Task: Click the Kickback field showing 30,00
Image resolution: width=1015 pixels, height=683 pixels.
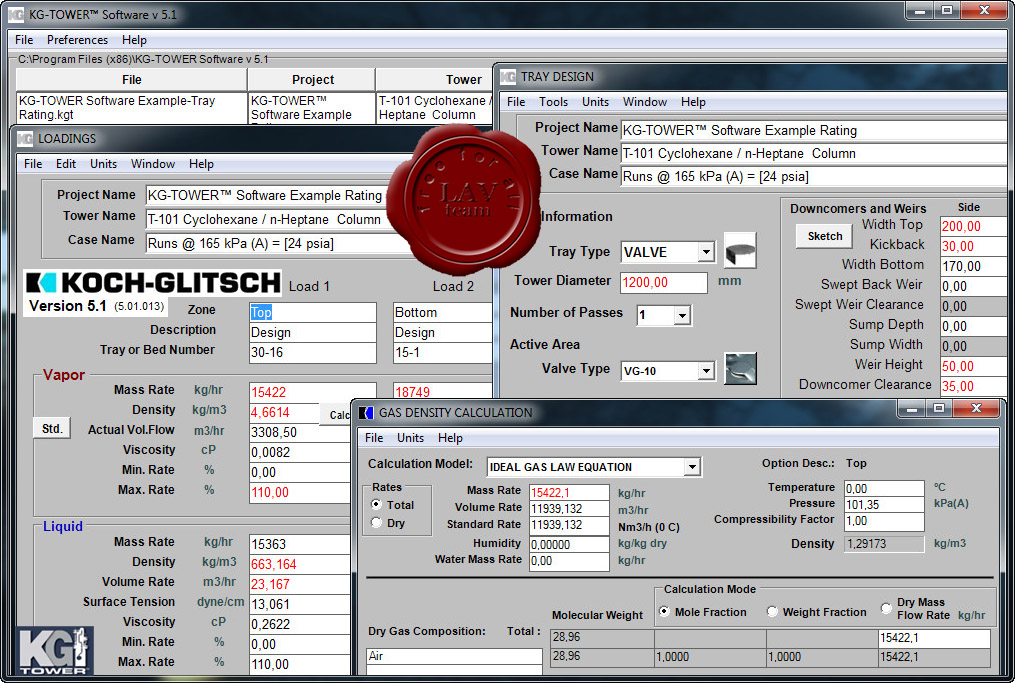Action: coord(976,246)
